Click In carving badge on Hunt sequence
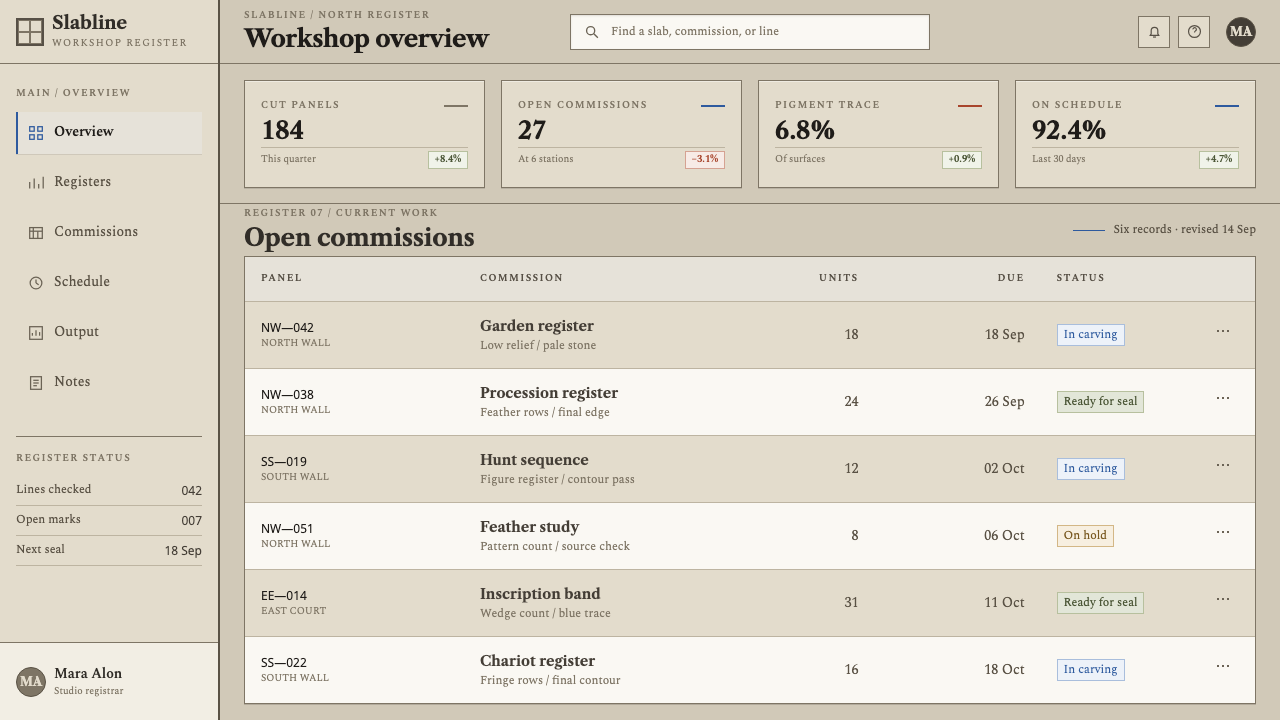Screen dimensions: 1280x720 (1090, 469)
